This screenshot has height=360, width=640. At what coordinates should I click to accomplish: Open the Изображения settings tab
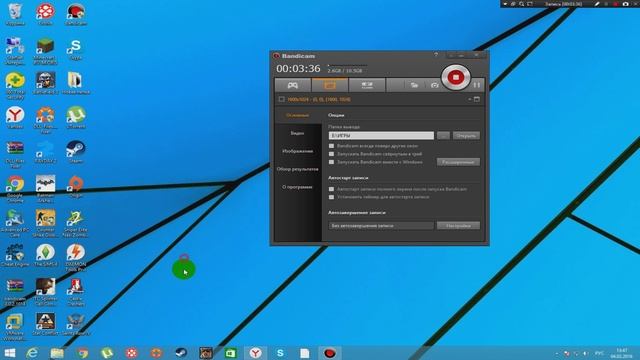(x=298, y=151)
